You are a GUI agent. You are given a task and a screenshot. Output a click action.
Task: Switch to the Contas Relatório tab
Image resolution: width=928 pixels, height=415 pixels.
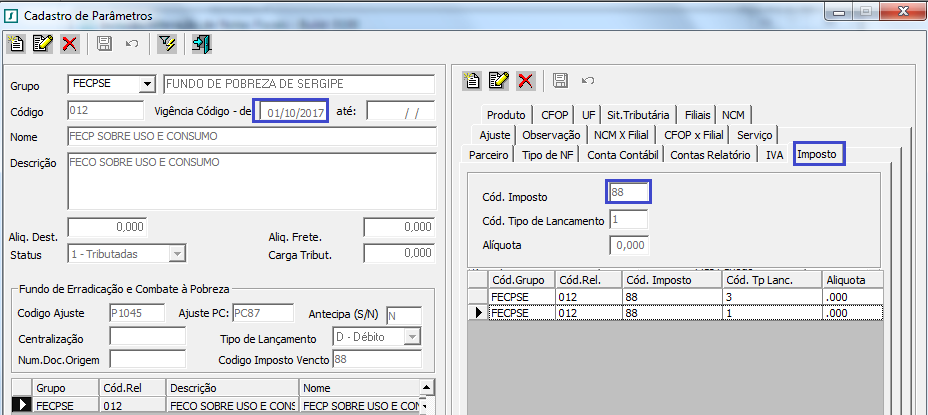click(711, 155)
